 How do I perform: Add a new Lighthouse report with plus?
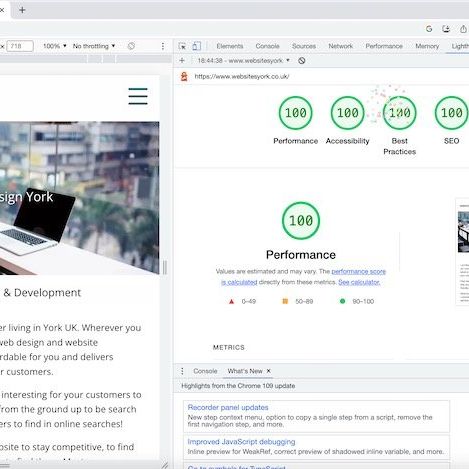coord(182,60)
